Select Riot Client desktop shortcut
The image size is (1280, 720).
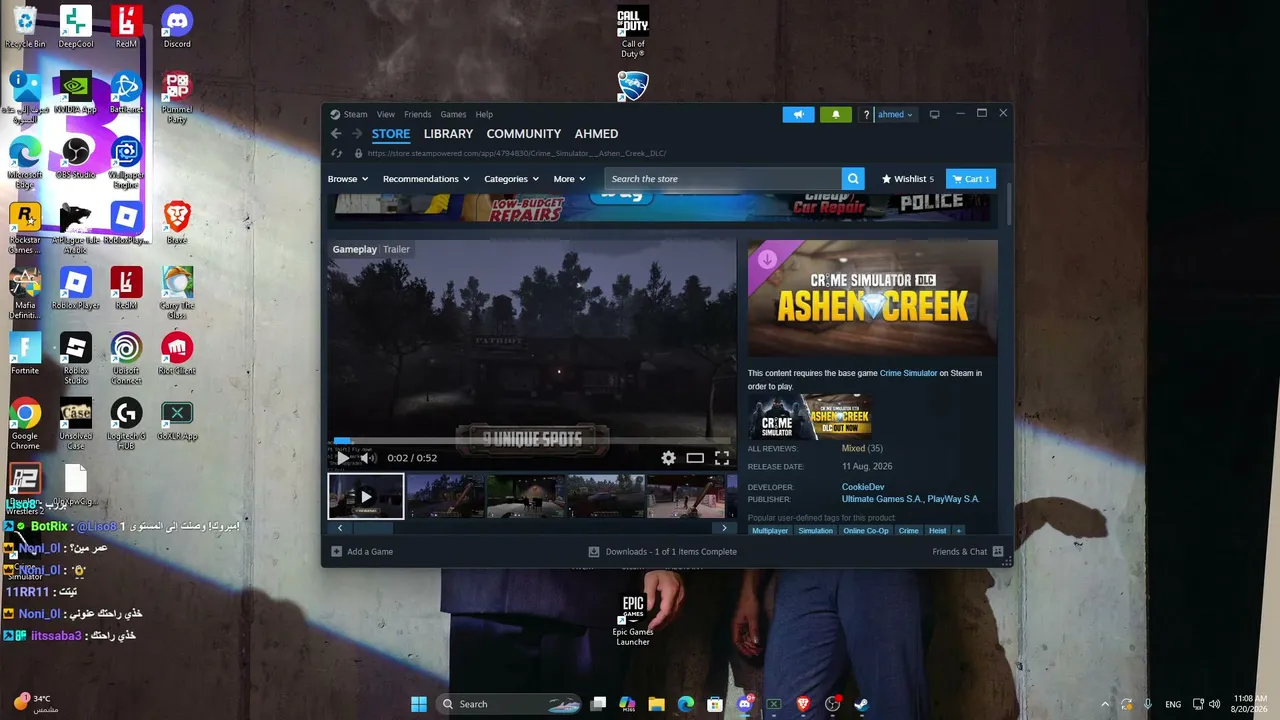click(177, 354)
